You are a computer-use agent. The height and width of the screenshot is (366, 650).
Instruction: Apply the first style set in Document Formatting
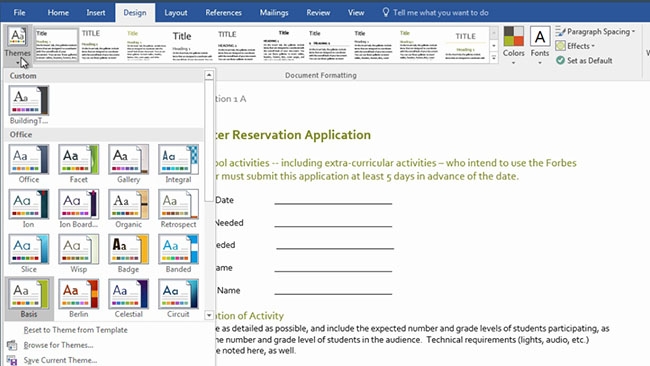(x=56, y=45)
